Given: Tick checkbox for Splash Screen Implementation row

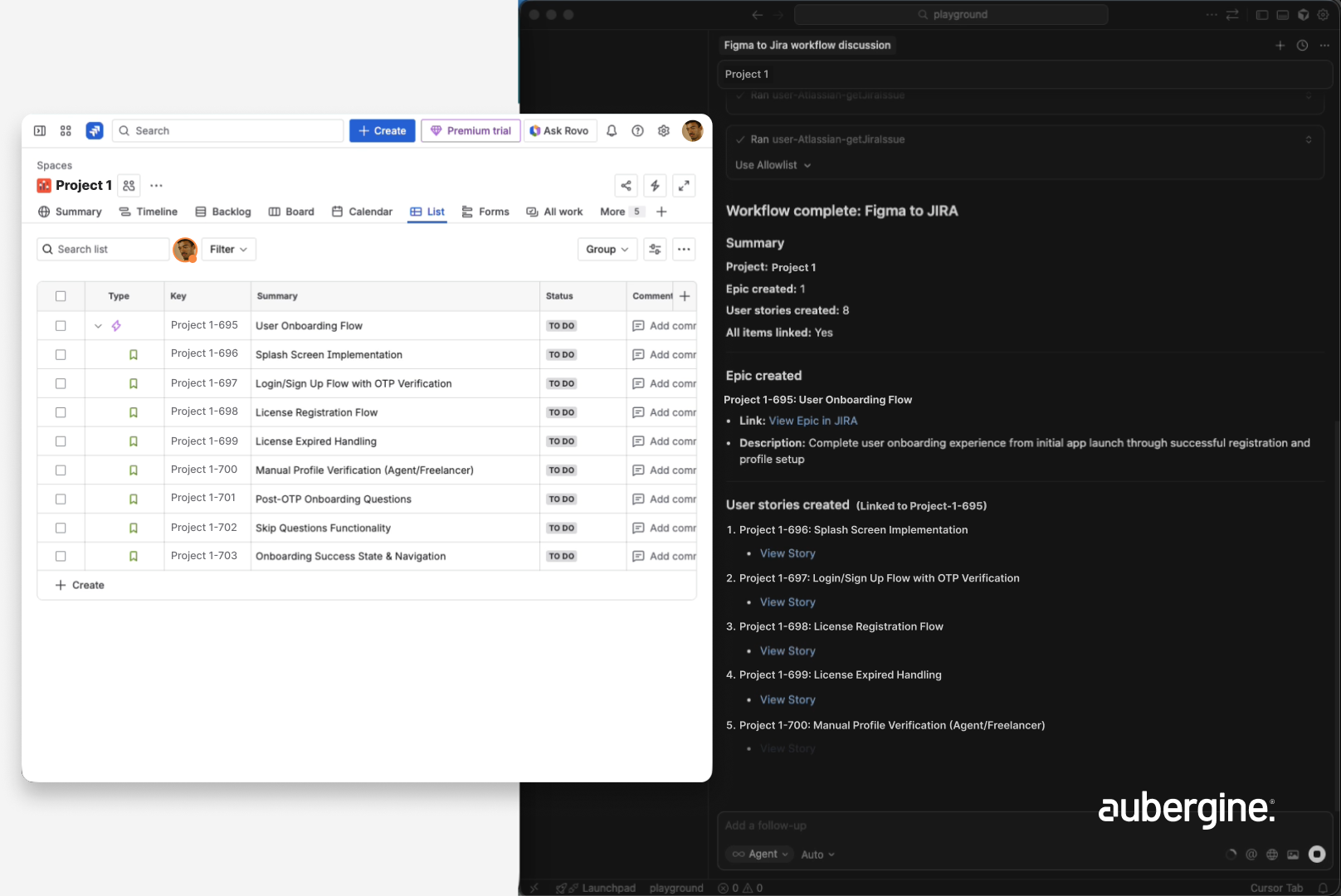Looking at the screenshot, I should (x=61, y=355).
